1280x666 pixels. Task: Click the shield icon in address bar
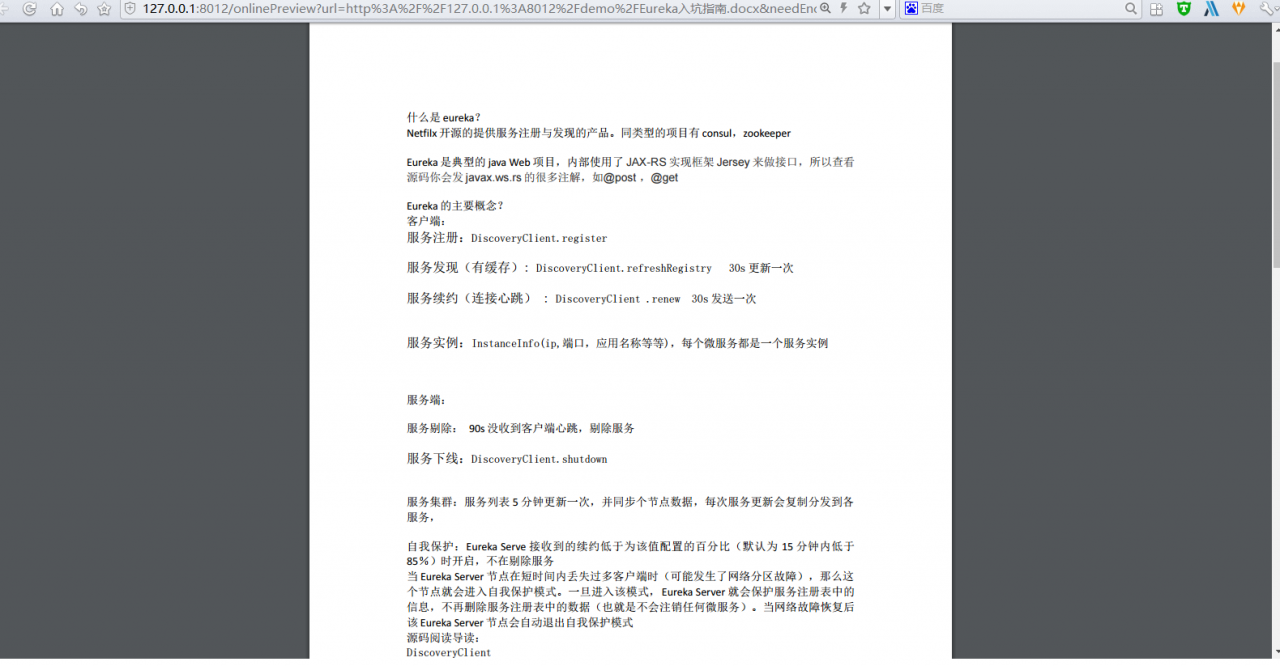click(130, 8)
